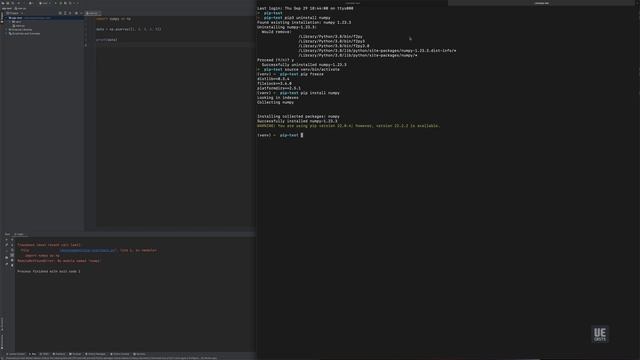
Task: Open the Python Console tool window button
Action: [120, 354]
